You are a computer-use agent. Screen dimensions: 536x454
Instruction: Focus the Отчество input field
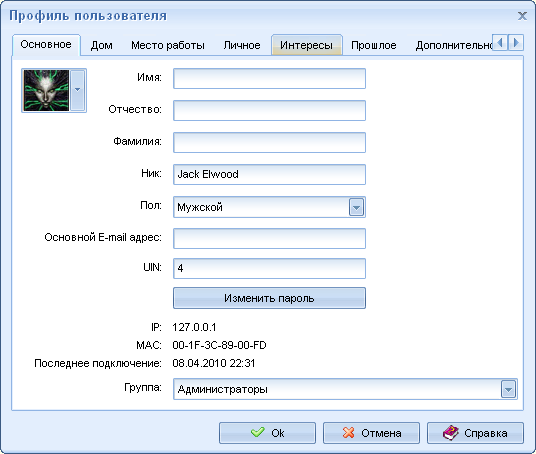(x=269, y=110)
